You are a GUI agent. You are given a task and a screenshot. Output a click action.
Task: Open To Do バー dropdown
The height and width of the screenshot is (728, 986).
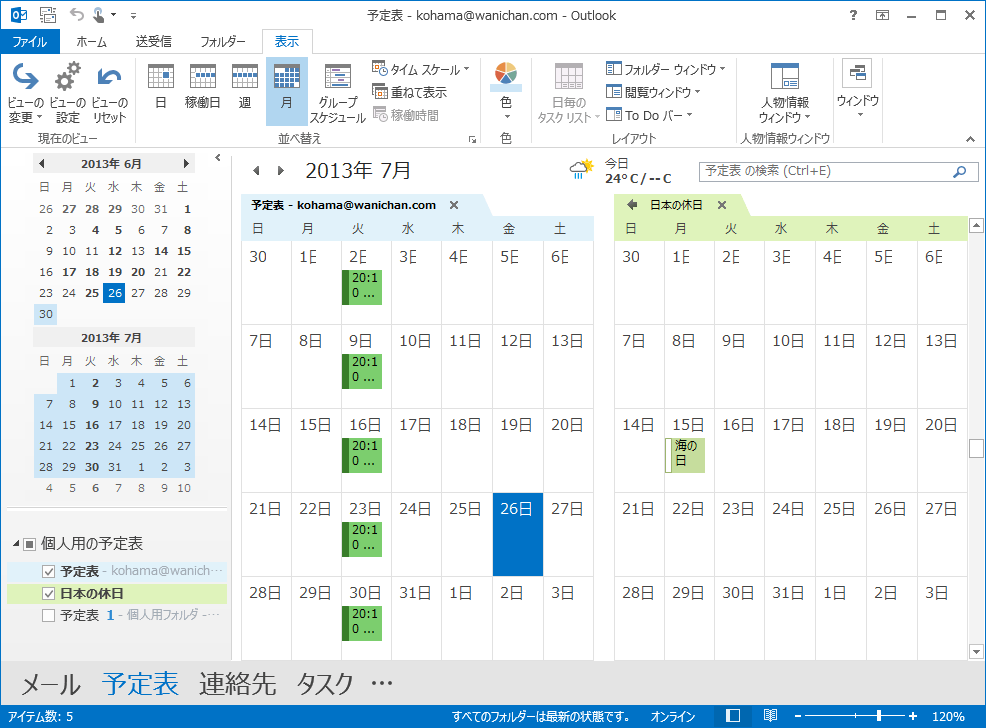point(649,115)
